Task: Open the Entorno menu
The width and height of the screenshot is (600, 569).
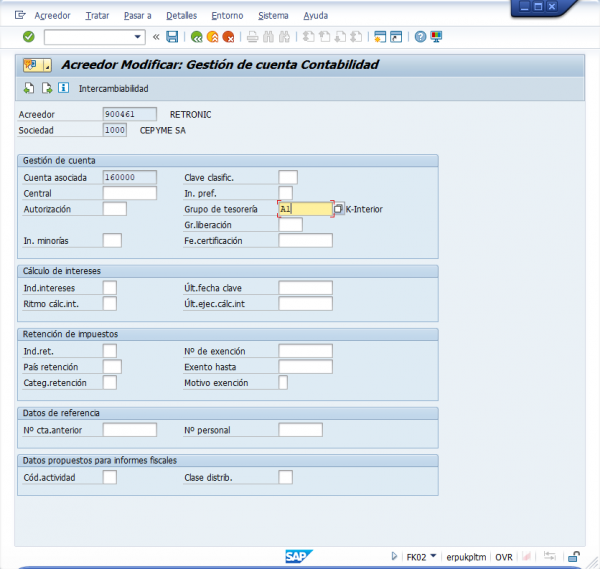Action: 227,16
